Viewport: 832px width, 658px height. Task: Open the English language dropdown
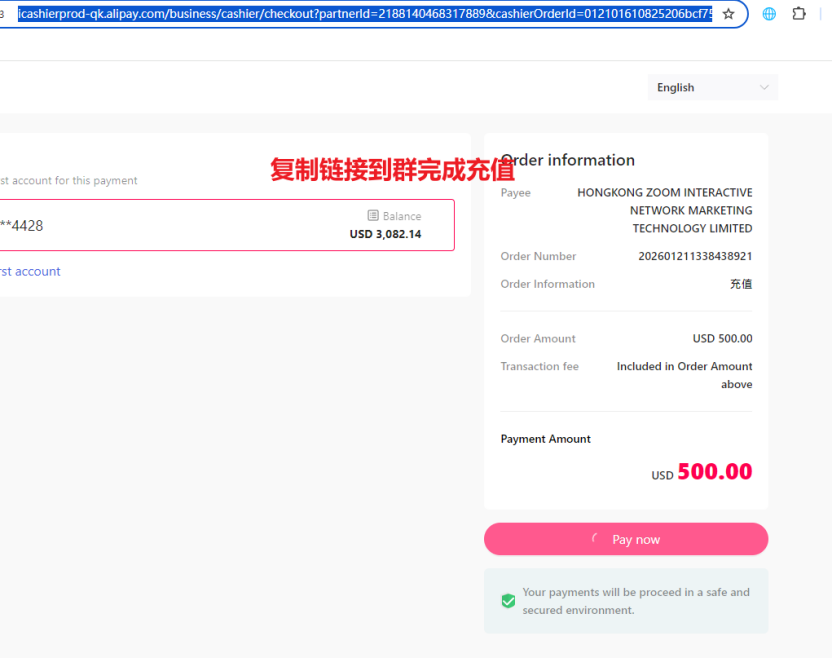pyautogui.click(x=713, y=88)
